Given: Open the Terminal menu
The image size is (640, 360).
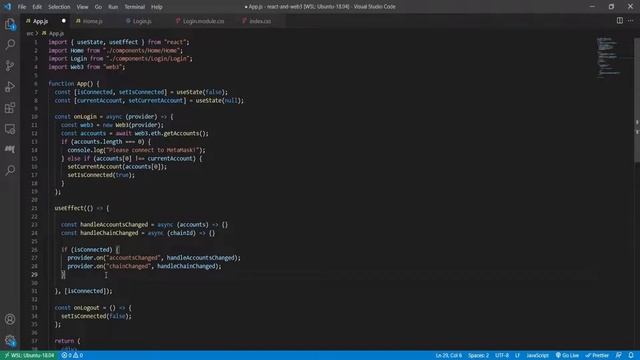Looking at the screenshot, I should tap(135, 7).
